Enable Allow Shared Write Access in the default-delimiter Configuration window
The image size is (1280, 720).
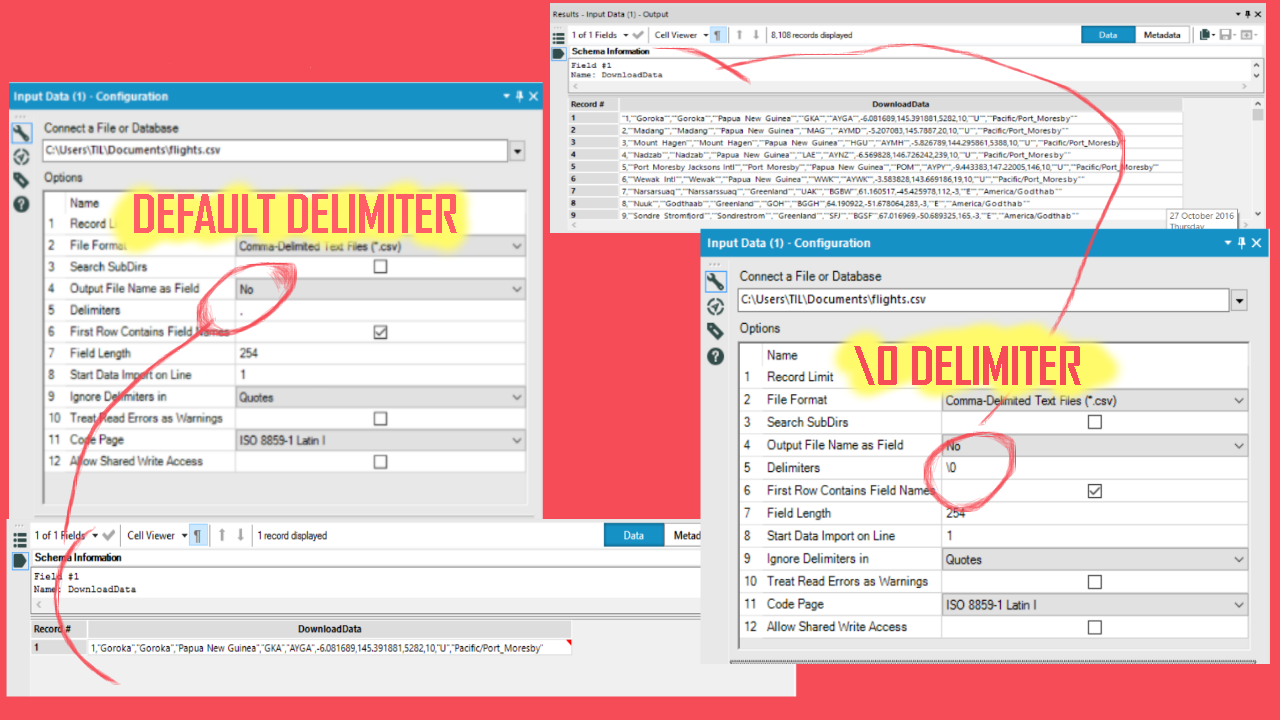(380, 462)
